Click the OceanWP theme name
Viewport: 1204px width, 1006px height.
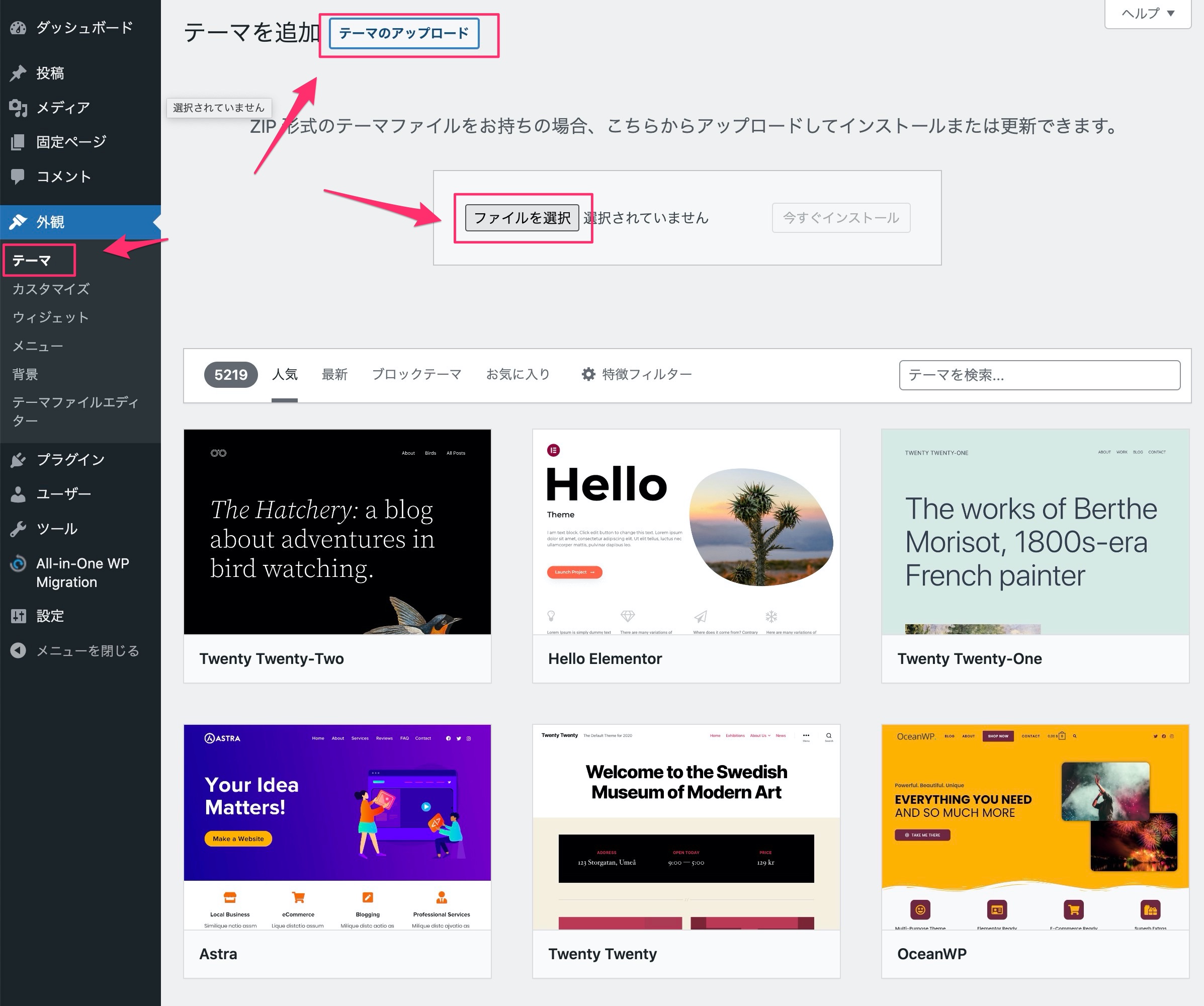pos(931,954)
